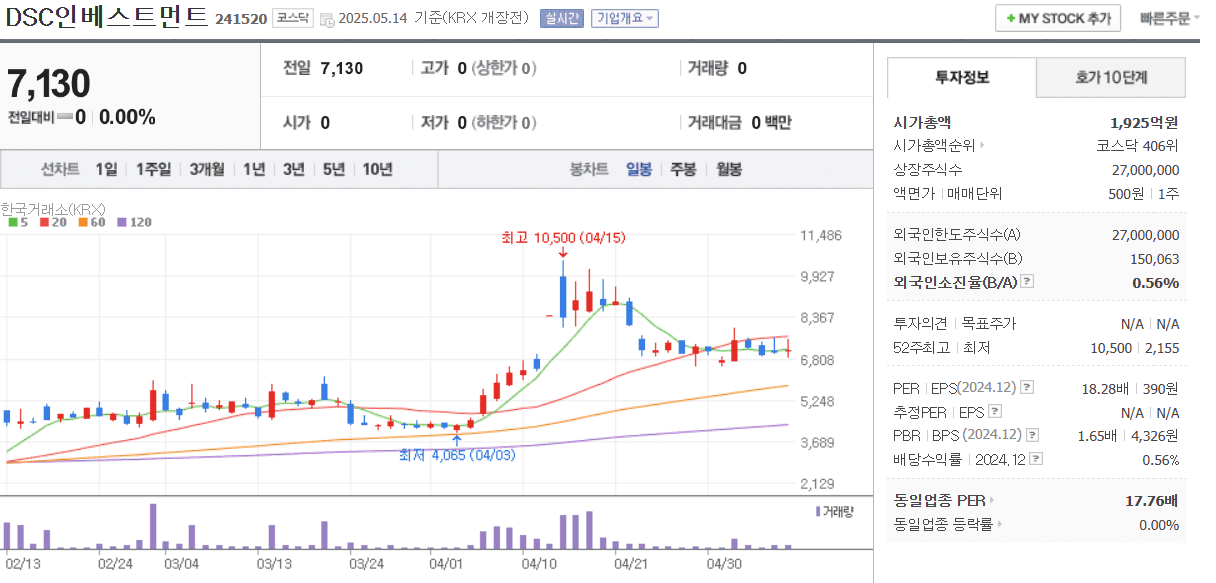Click the 실시간 realtime badge
The height and width of the screenshot is (583, 1216).
(561, 18)
